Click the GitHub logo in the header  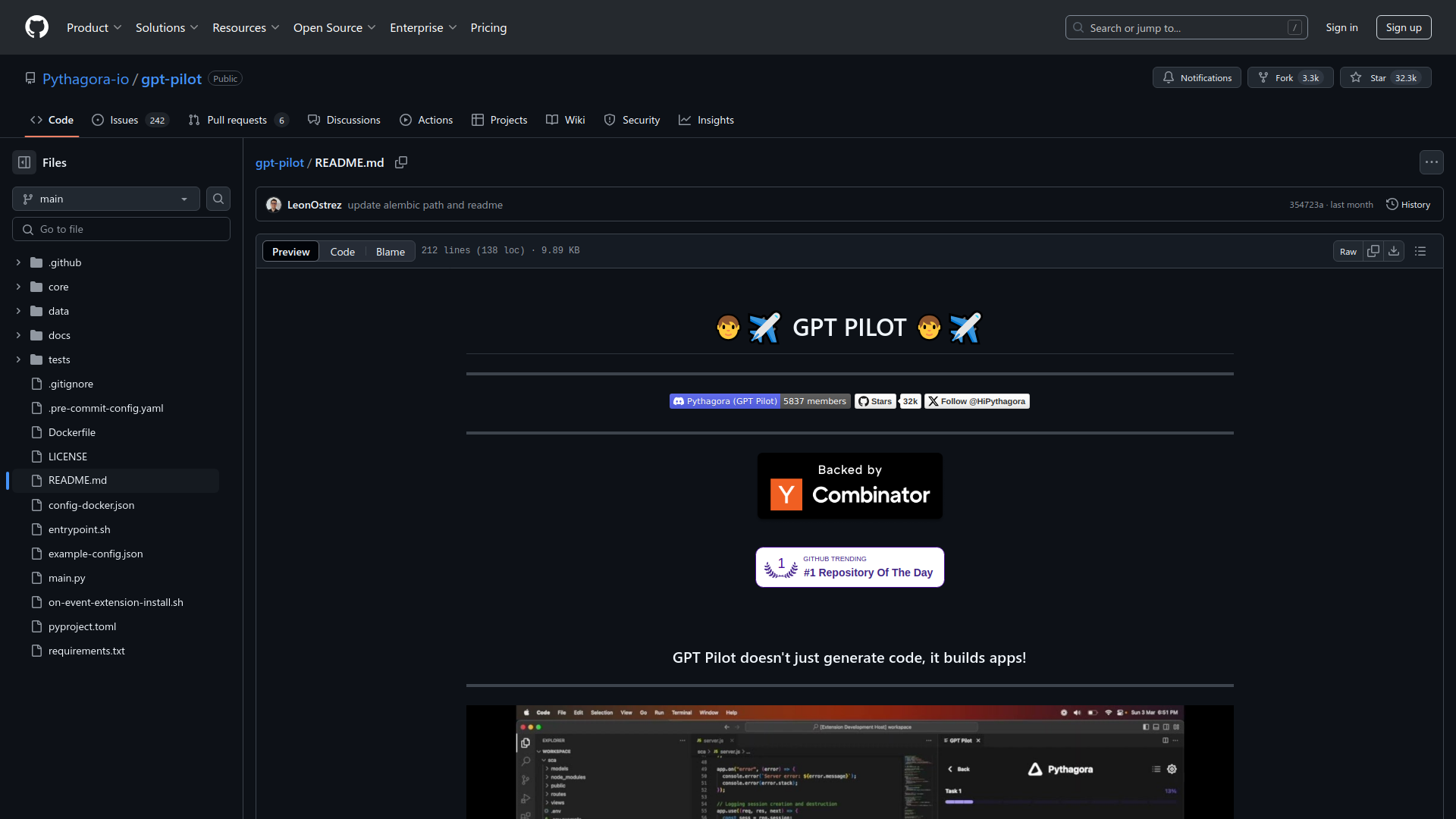(x=36, y=27)
